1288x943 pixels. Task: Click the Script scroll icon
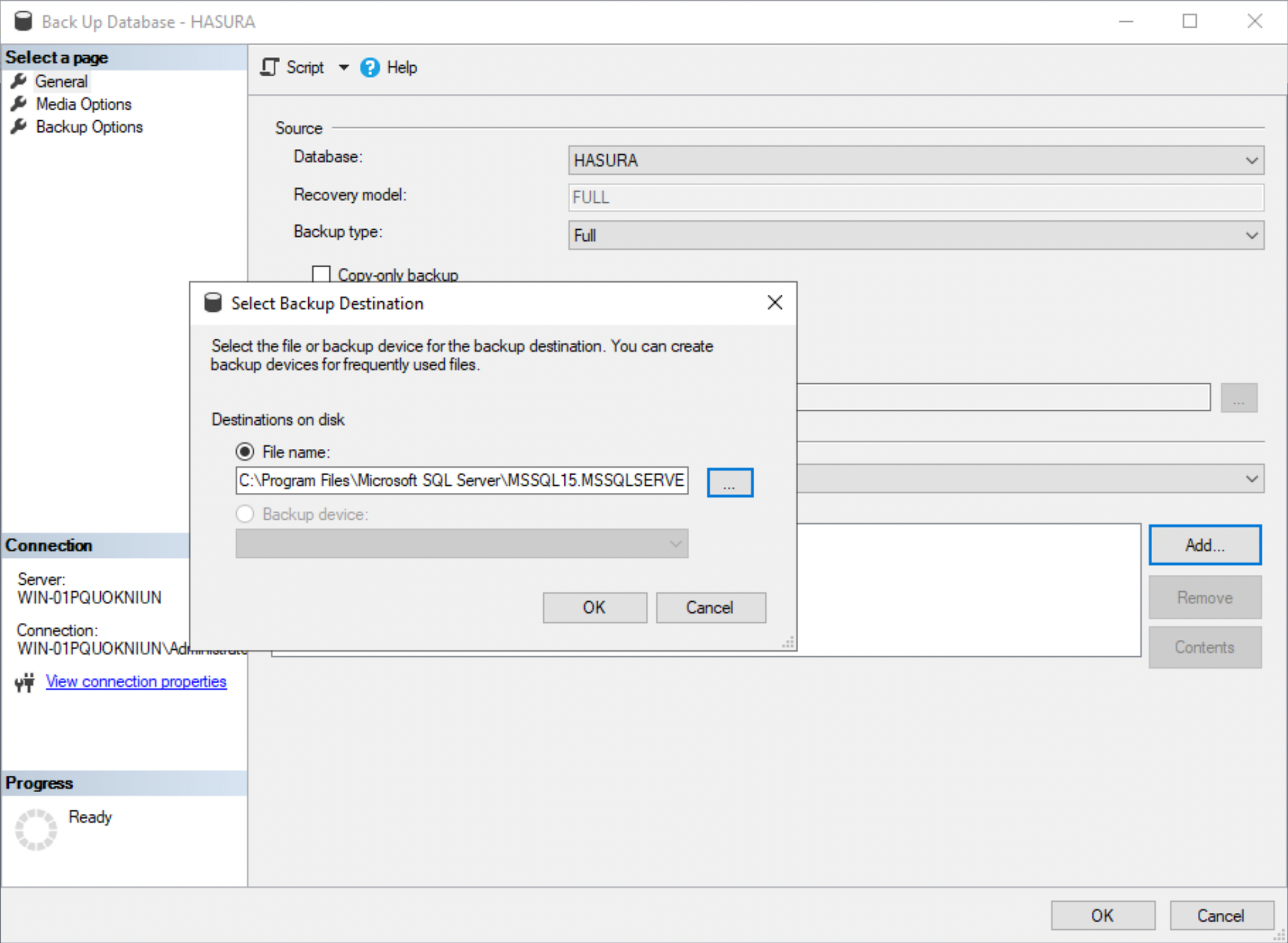[269, 67]
